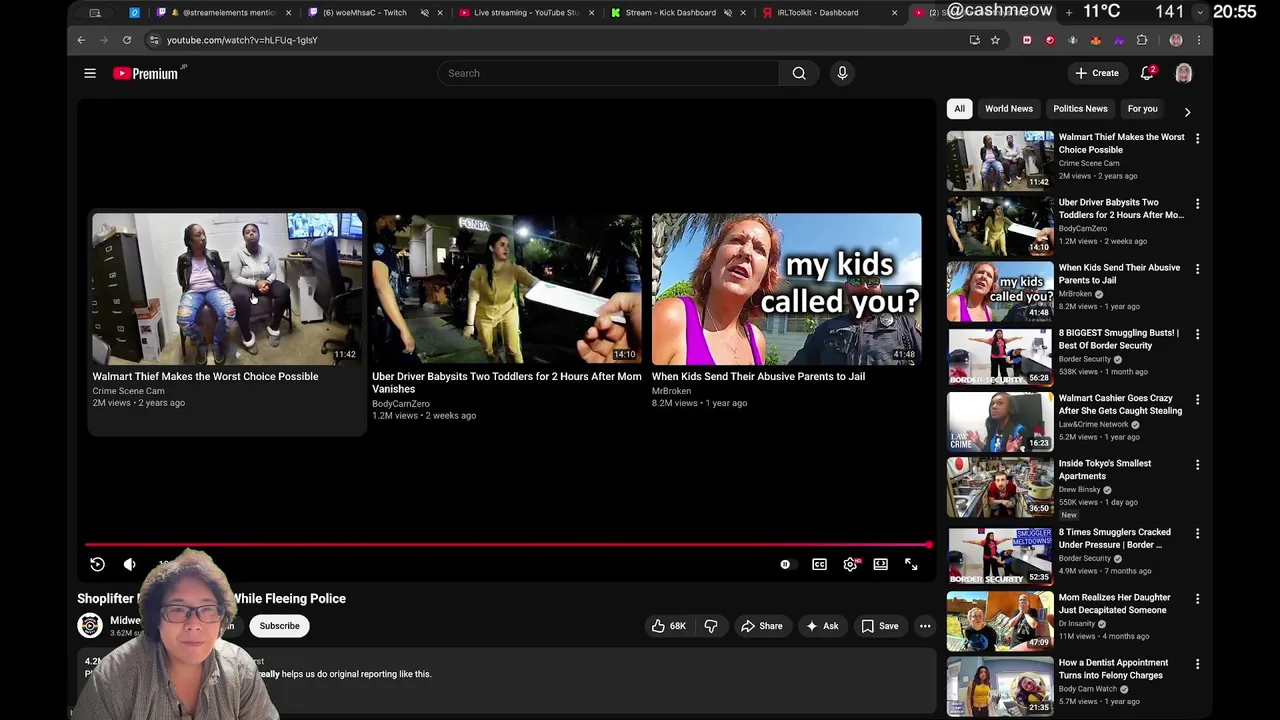Screen dimensions: 1280x720
Task: Toggle mute on the woeMhsaC Twitch tab
Action: pos(425,13)
